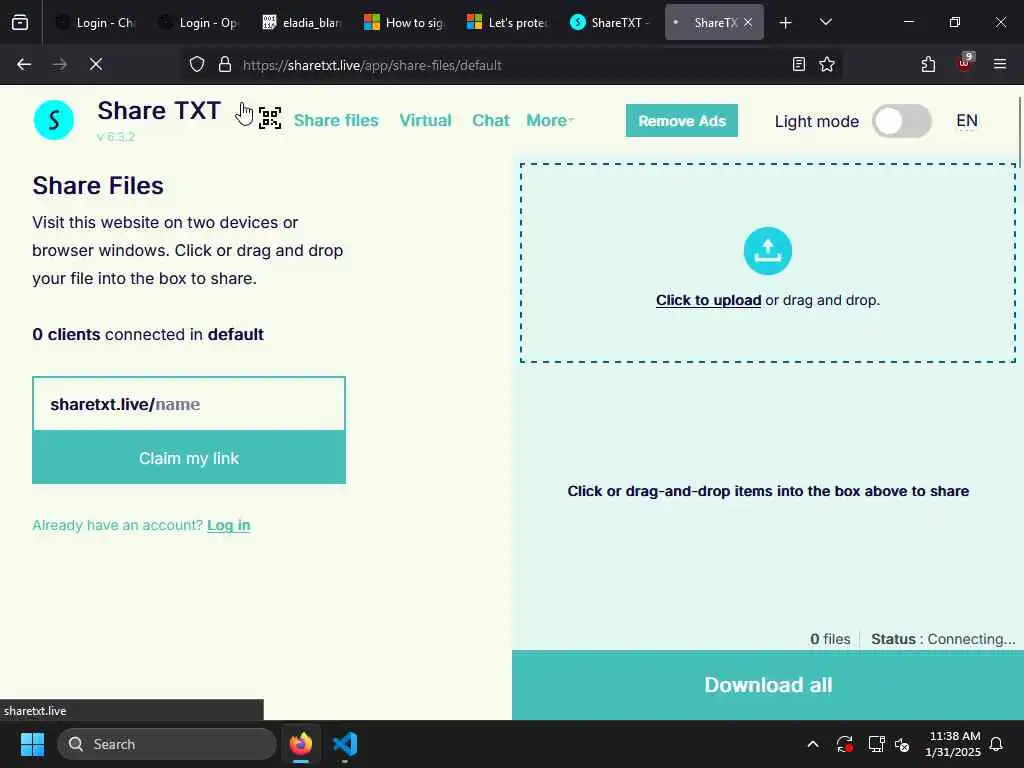View site security lock info
Viewport: 1024px width, 768px height.
click(x=225, y=65)
